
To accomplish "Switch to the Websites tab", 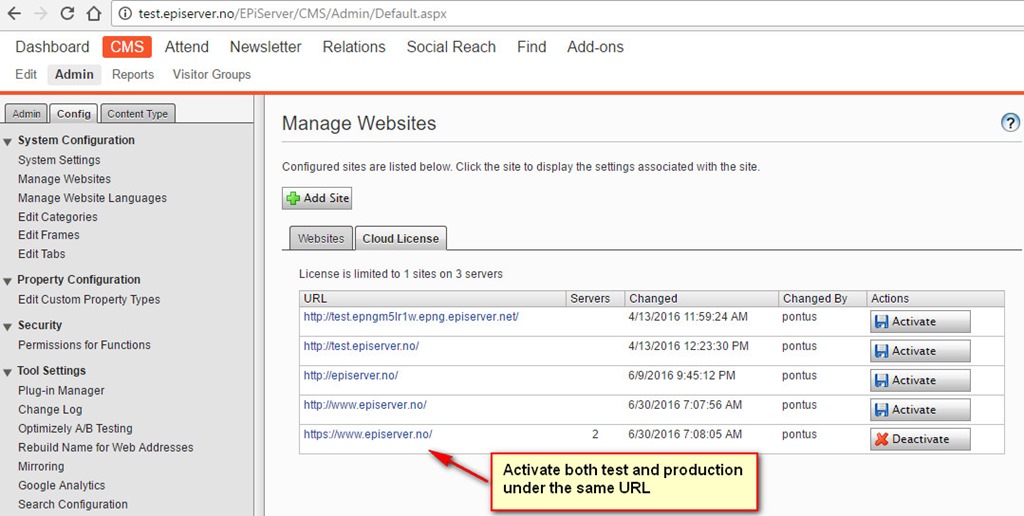I will (x=321, y=239).
